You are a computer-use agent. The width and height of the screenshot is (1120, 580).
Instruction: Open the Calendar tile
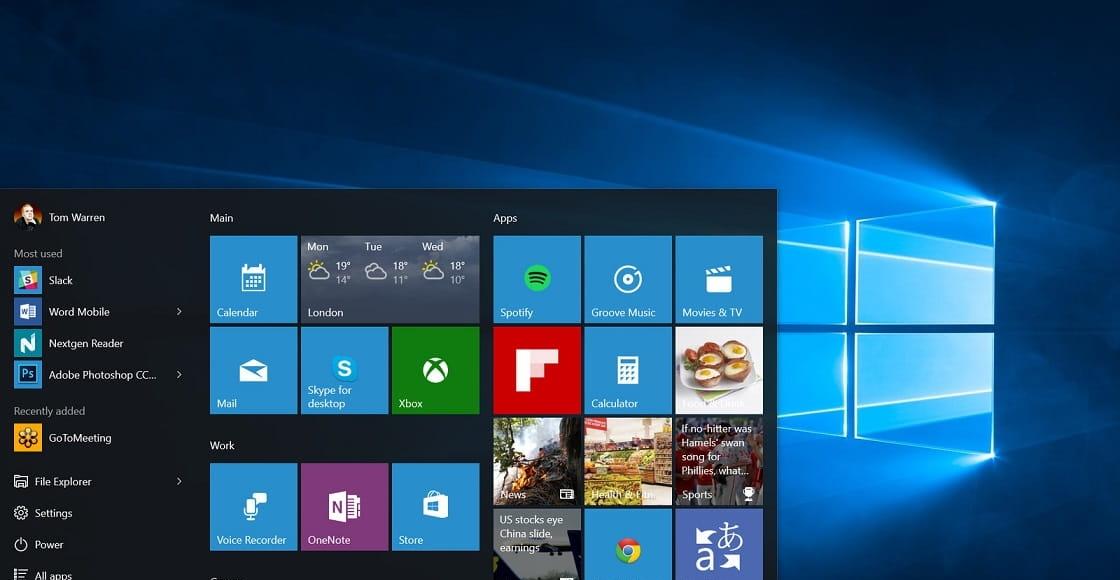(x=254, y=279)
